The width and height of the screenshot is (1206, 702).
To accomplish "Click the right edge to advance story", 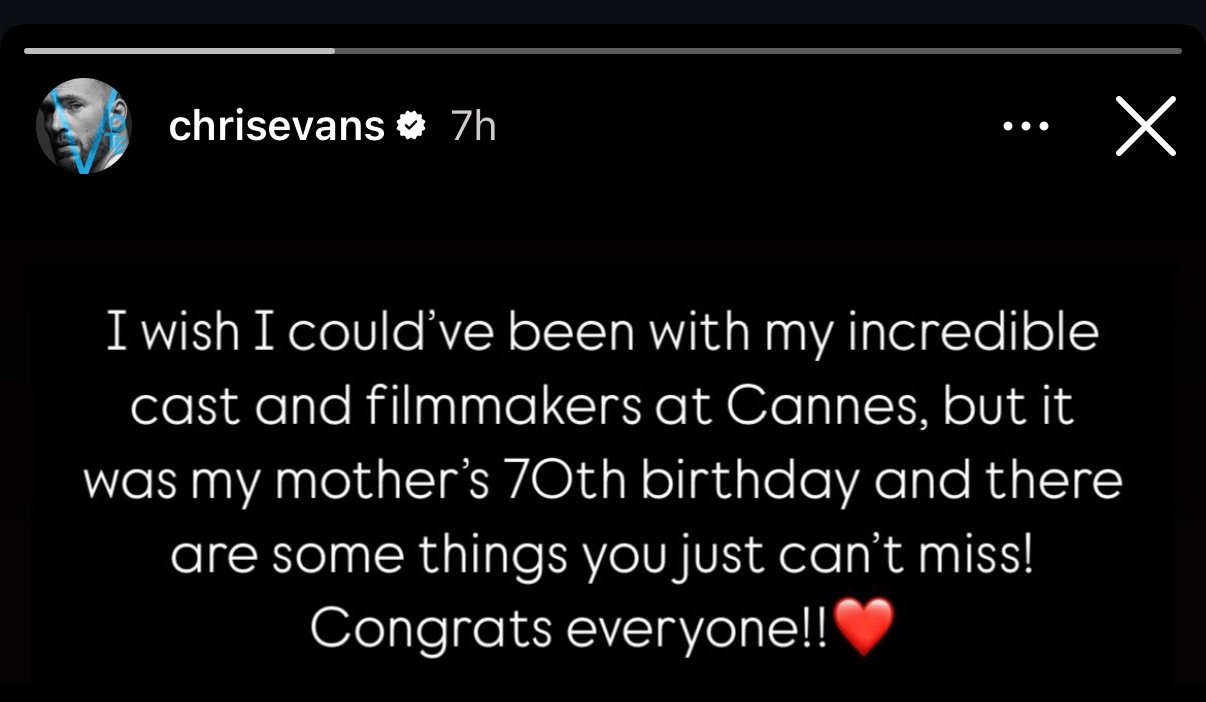I will (1195, 400).
